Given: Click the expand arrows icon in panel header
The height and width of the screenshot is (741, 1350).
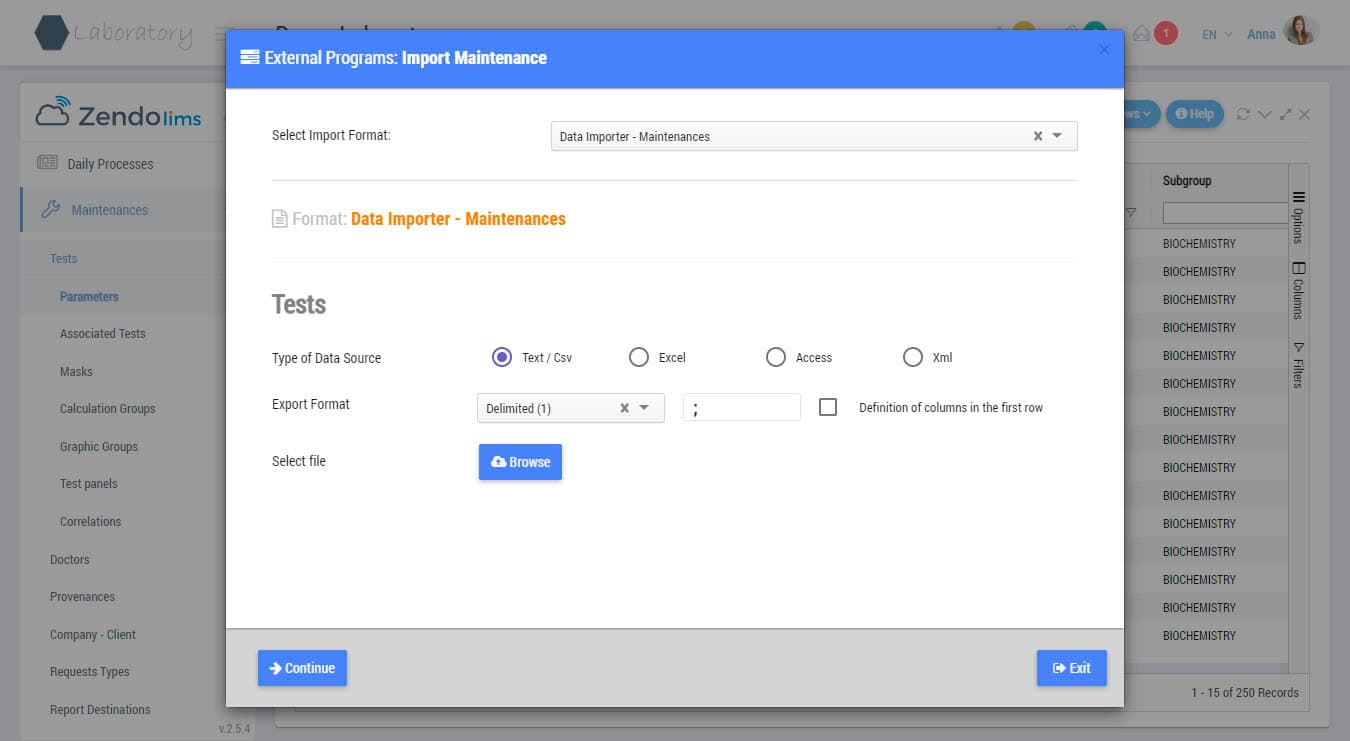Looking at the screenshot, I should coord(1286,114).
